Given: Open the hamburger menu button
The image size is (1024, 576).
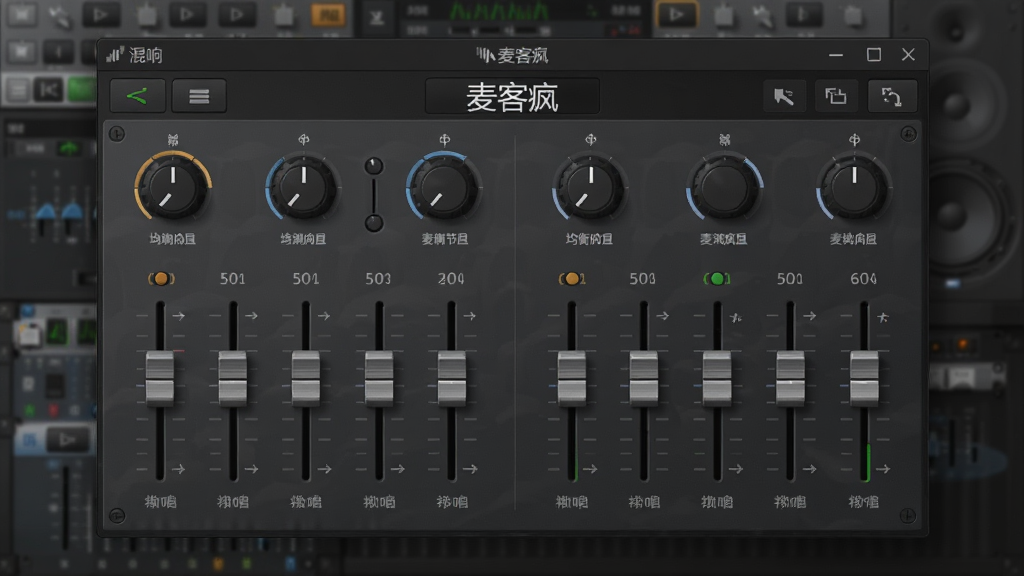Looking at the screenshot, I should click(x=199, y=97).
